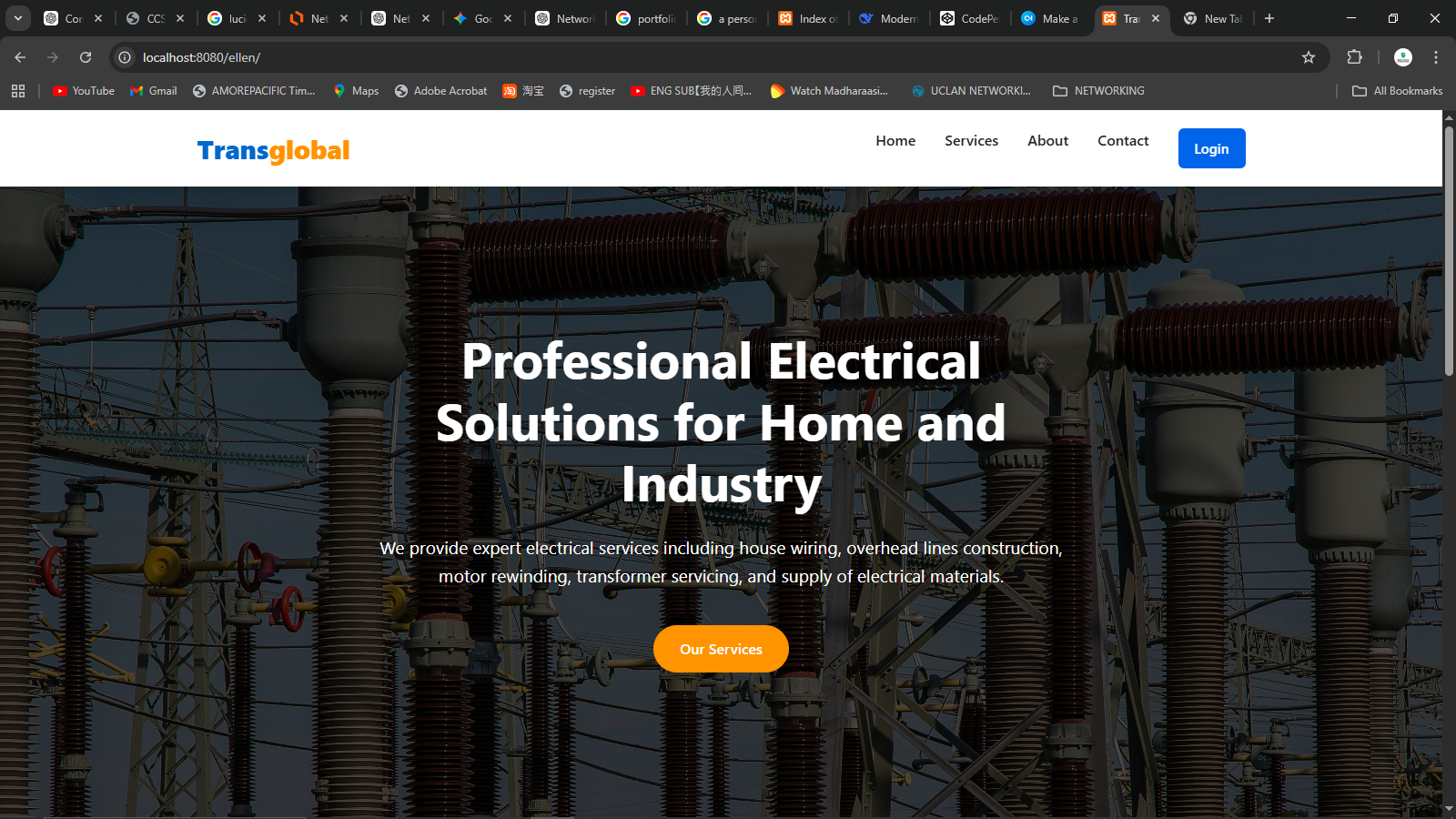
Task: Go to the About nav link
Action: (1047, 141)
